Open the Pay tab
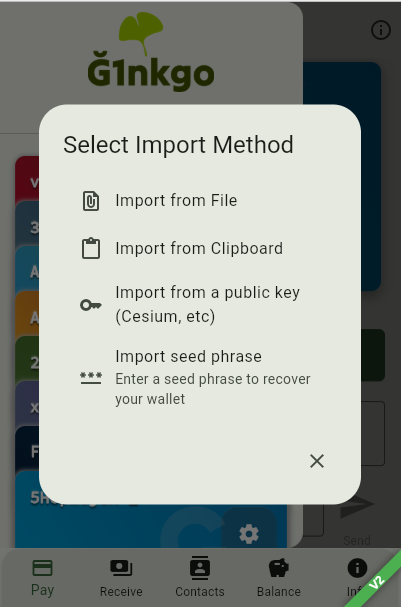 click(42, 578)
